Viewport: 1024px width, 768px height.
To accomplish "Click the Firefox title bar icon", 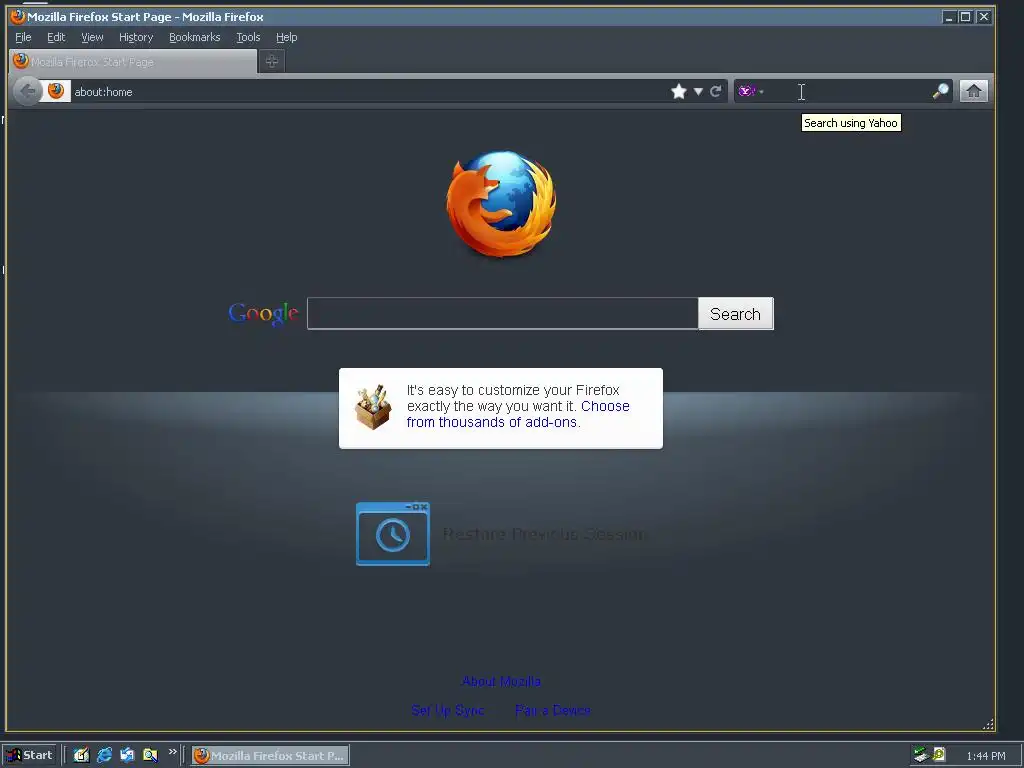I will pyautogui.click(x=18, y=16).
